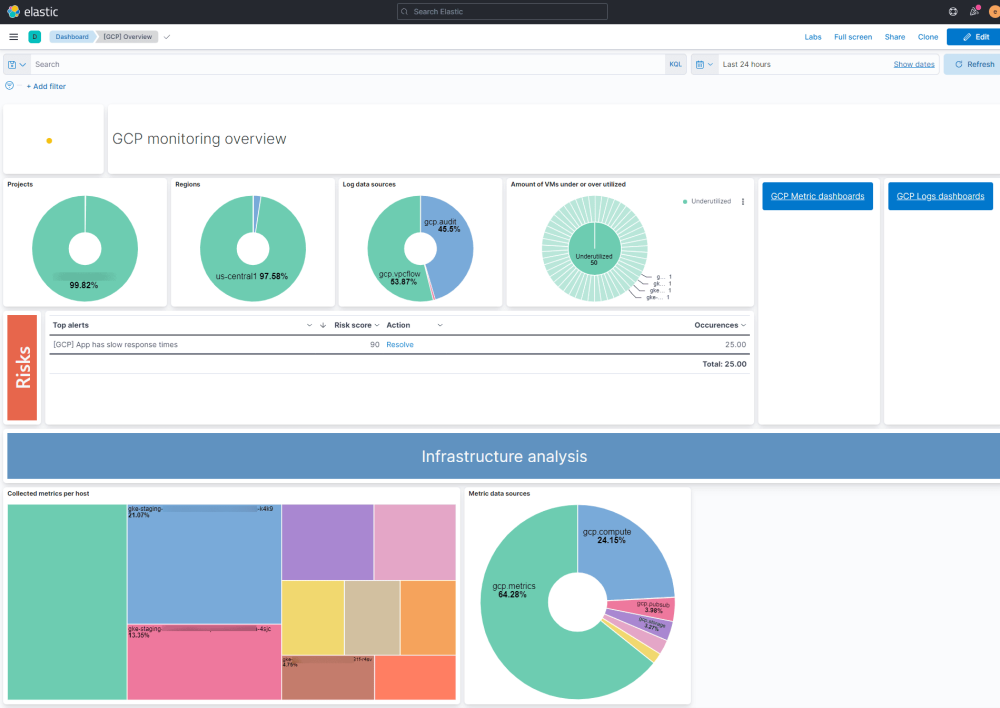Viewport: 1000px width, 708px height.
Task: Toggle the checkmark next to dashboard title
Action: tap(166, 36)
